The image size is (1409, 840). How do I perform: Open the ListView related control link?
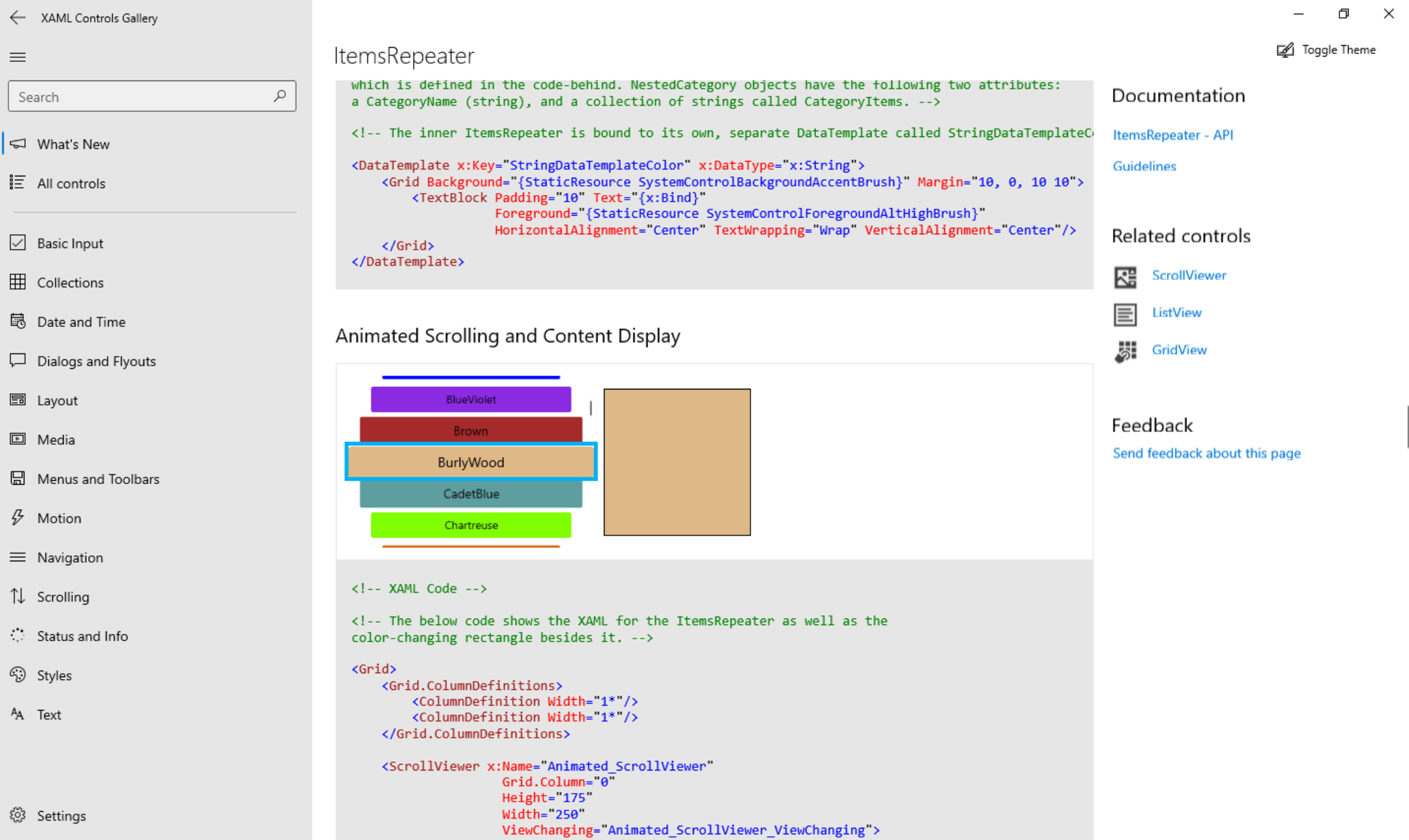[x=1177, y=312]
